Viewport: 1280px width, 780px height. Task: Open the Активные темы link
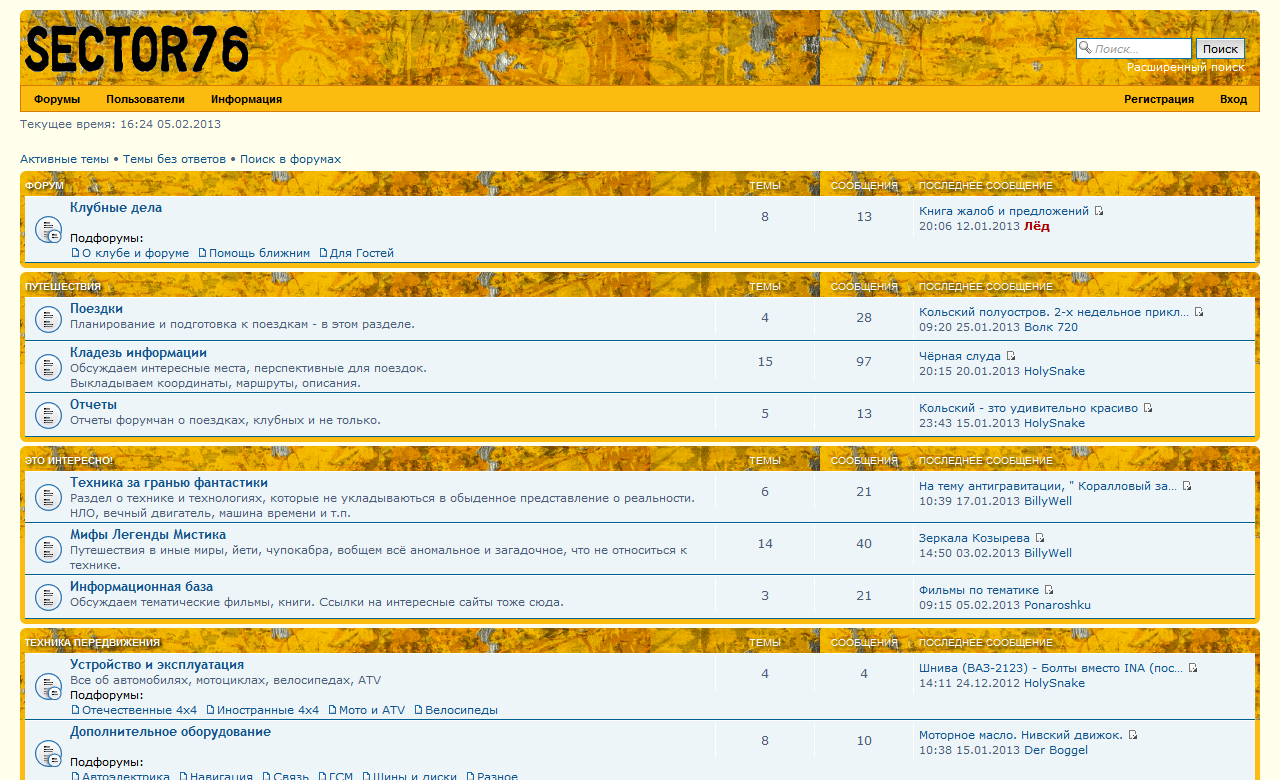point(64,159)
